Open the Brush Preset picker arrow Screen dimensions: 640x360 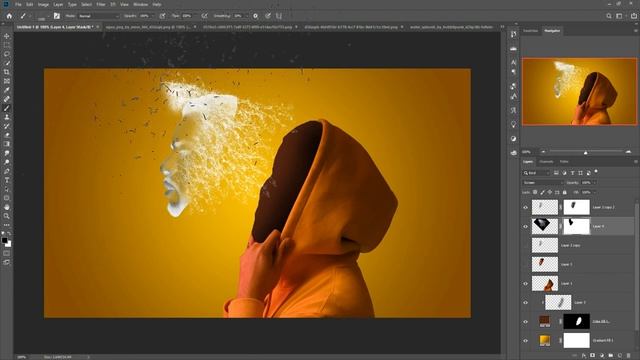pos(48,16)
